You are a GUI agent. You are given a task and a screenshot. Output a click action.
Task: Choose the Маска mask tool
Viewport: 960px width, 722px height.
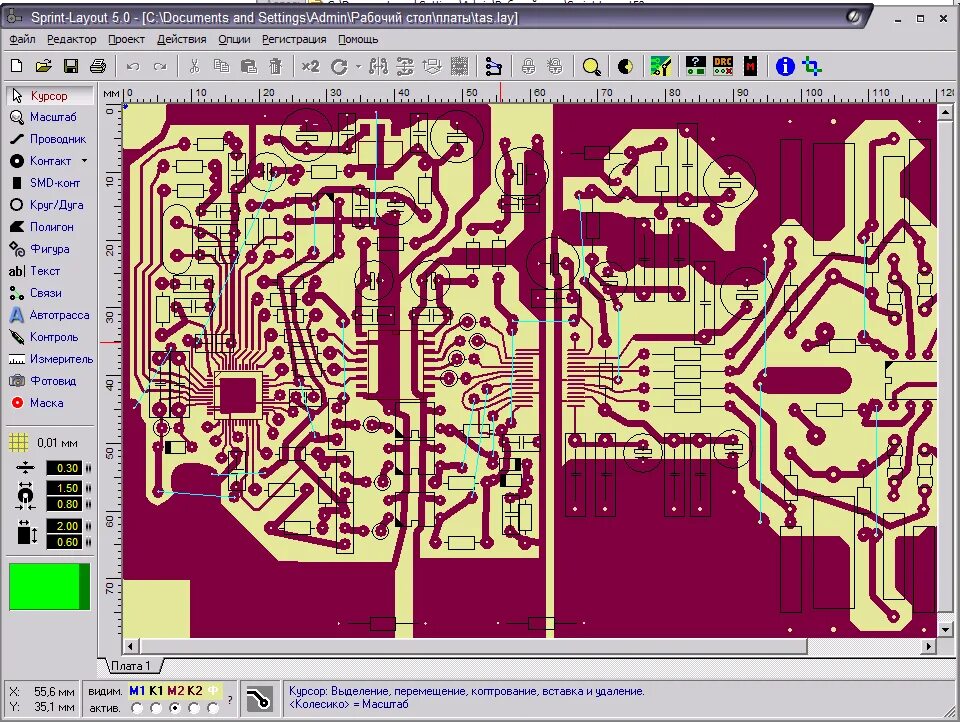(50, 403)
